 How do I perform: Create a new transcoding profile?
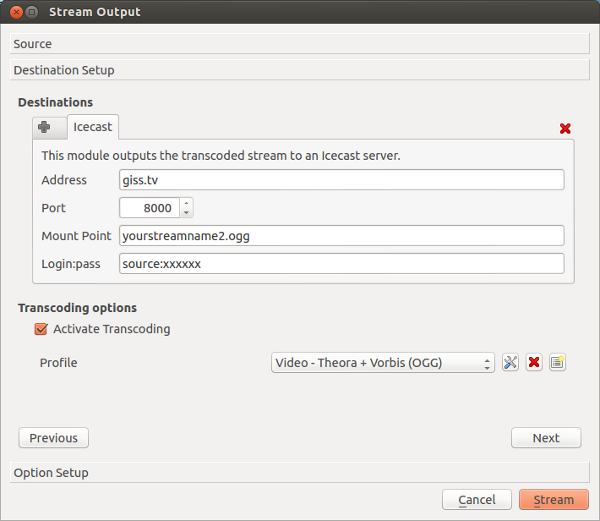(x=558, y=362)
